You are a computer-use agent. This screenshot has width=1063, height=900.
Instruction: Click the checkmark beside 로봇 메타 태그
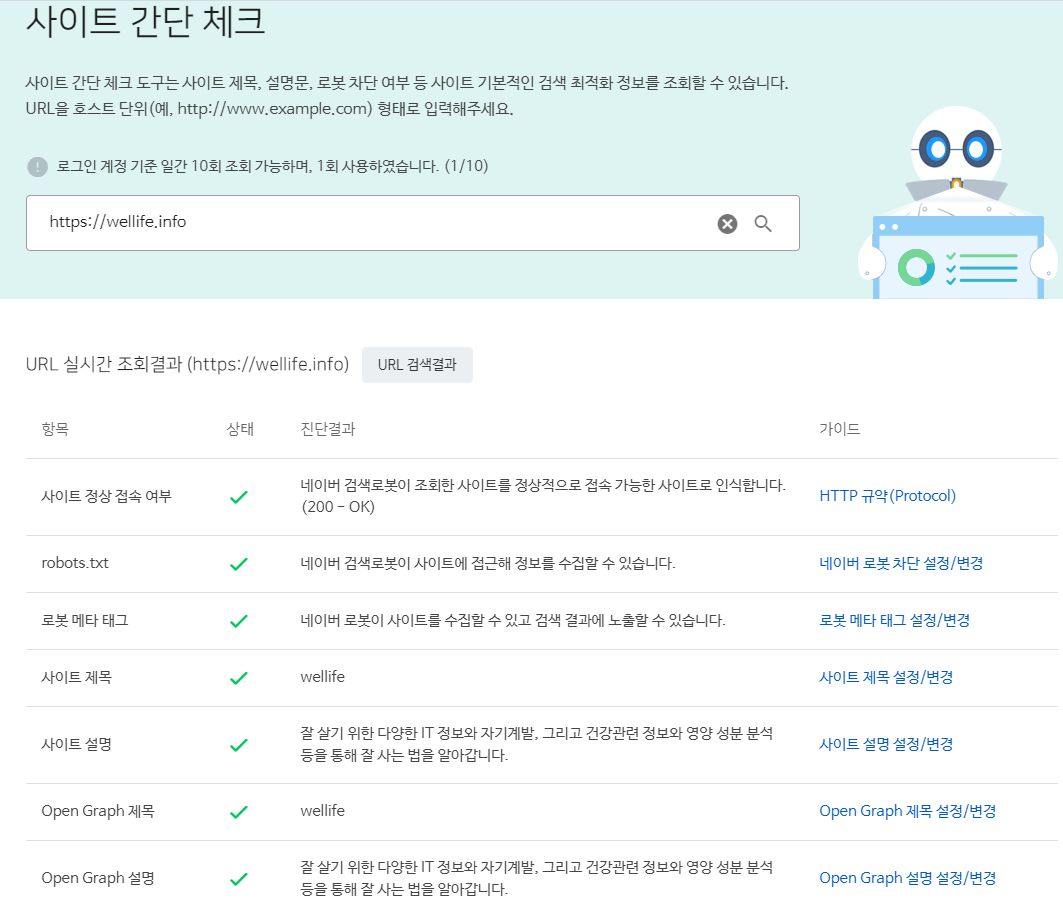pyautogui.click(x=238, y=621)
